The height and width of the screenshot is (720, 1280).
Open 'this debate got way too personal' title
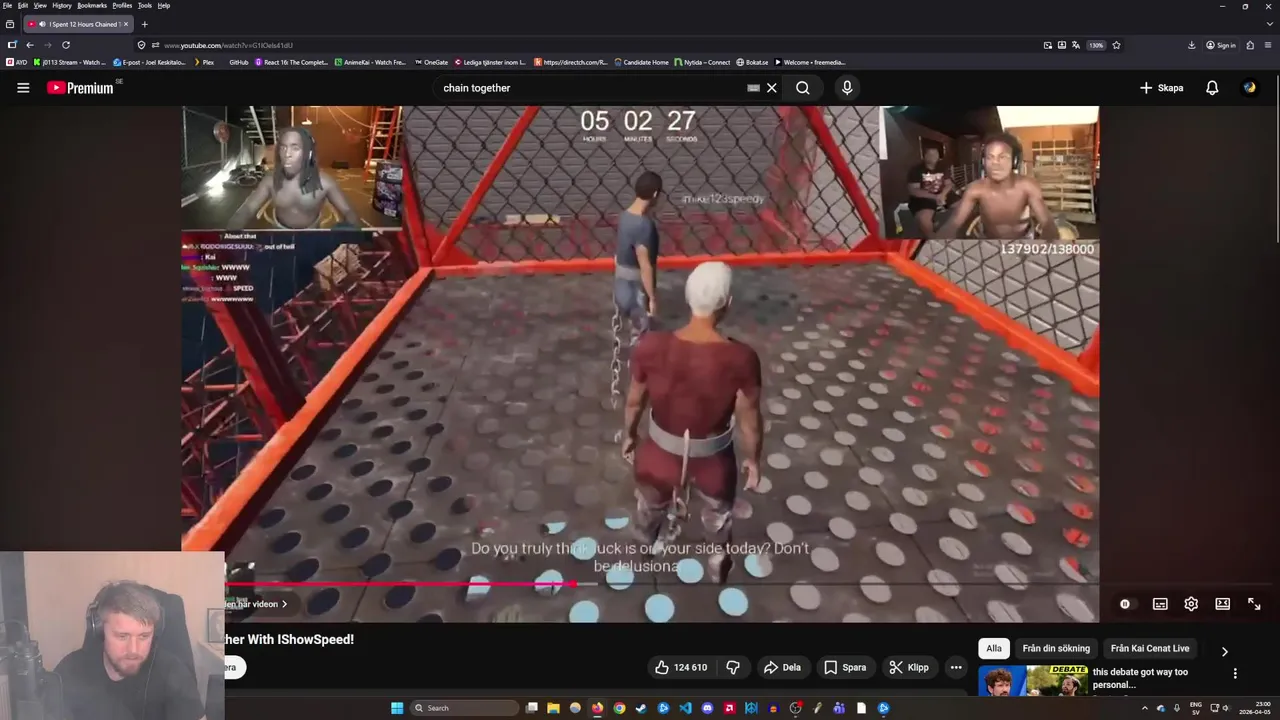pos(1140,679)
